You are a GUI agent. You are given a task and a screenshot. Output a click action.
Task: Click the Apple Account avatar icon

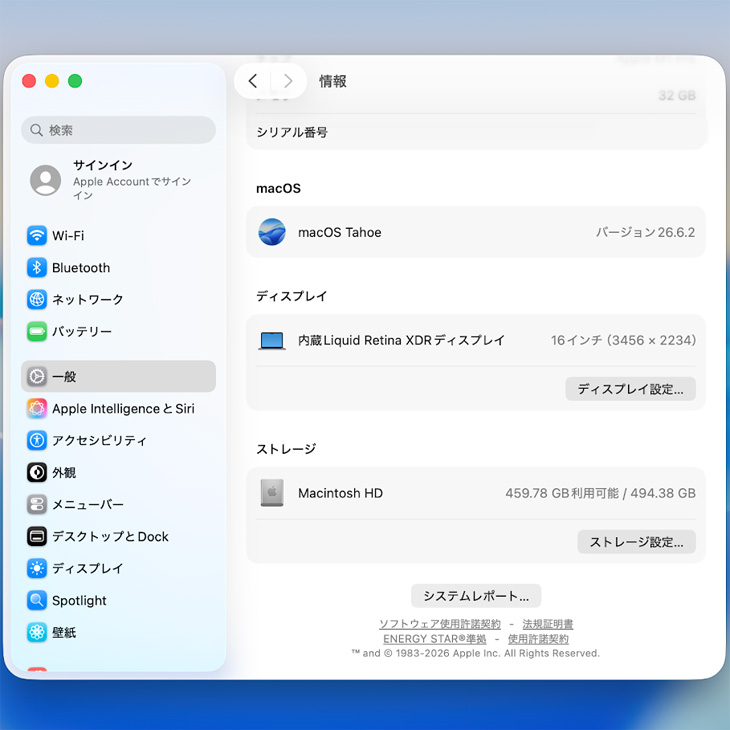pyautogui.click(x=46, y=180)
